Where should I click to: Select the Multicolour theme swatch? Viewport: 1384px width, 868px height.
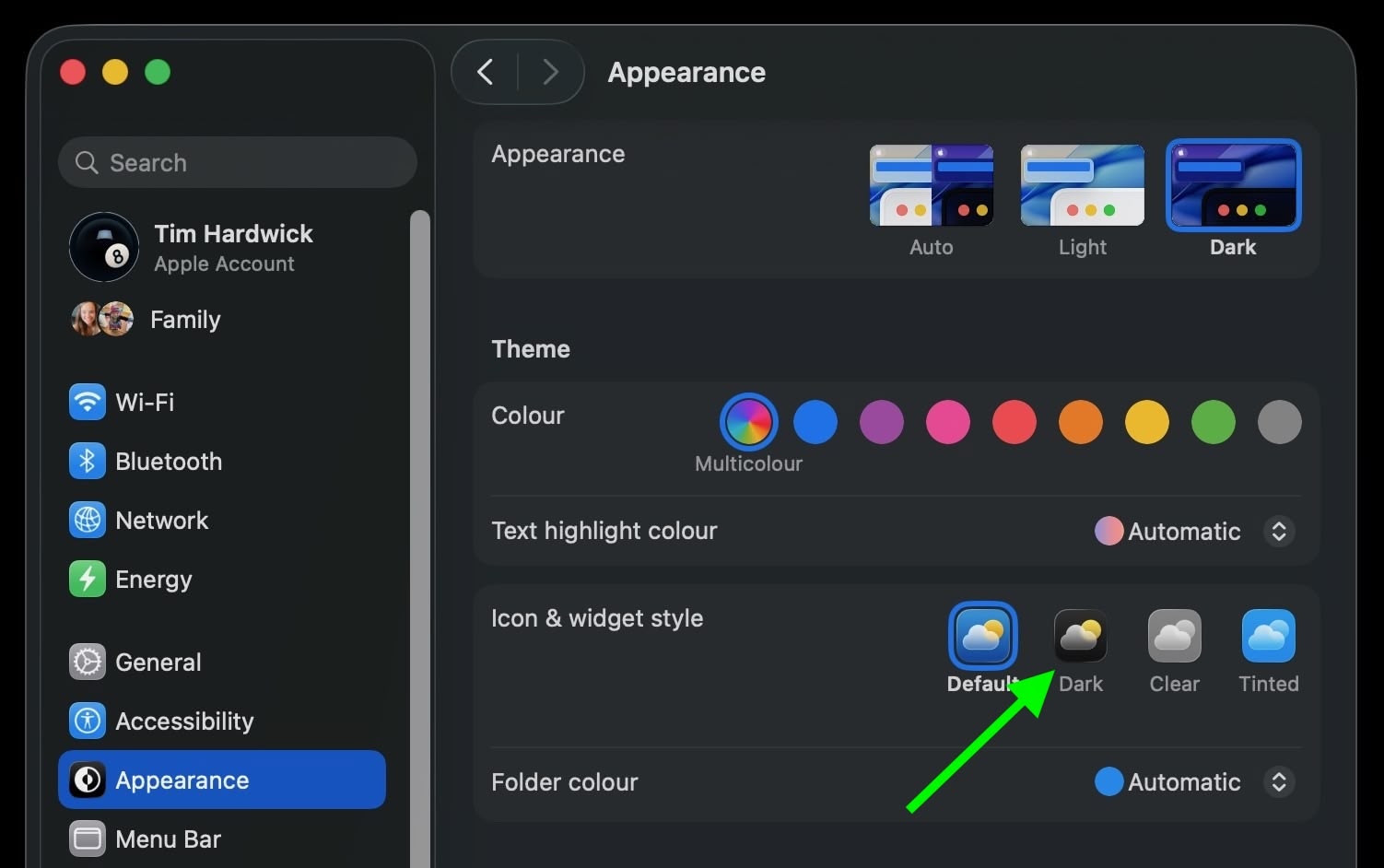(749, 422)
